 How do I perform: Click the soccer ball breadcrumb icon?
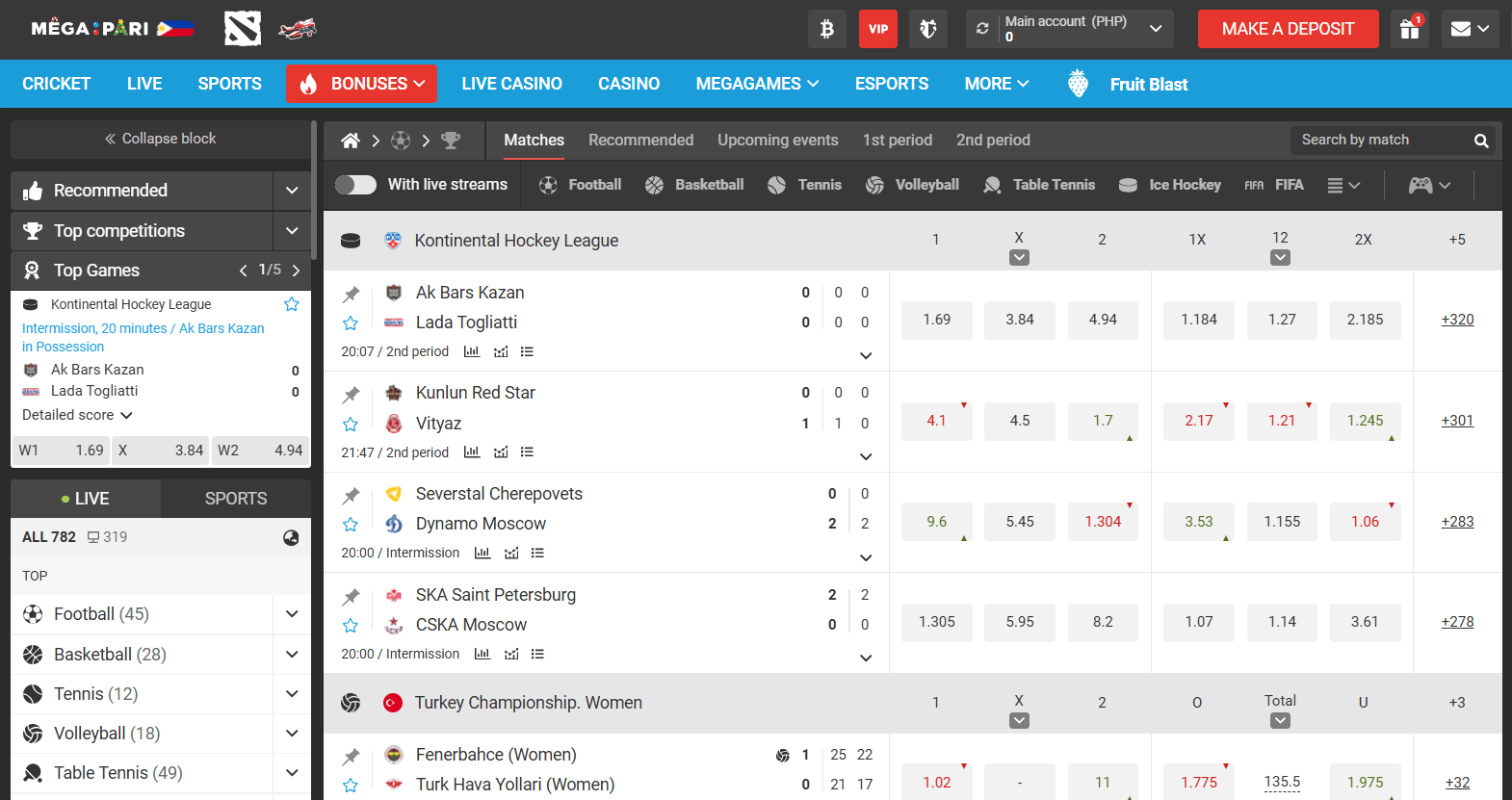click(401, 141)
